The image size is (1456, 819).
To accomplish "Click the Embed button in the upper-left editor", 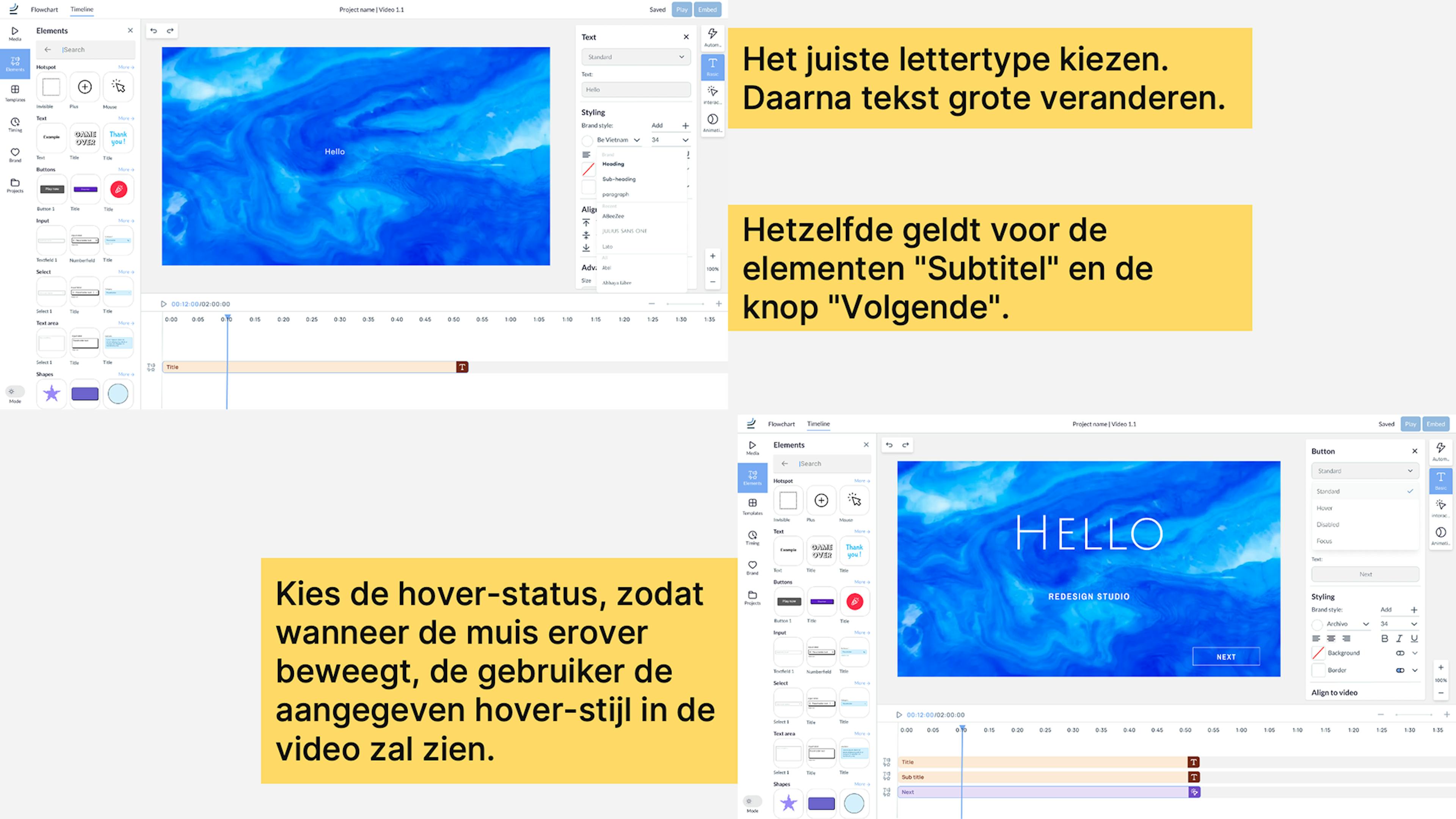I will [x=707, y=9].
